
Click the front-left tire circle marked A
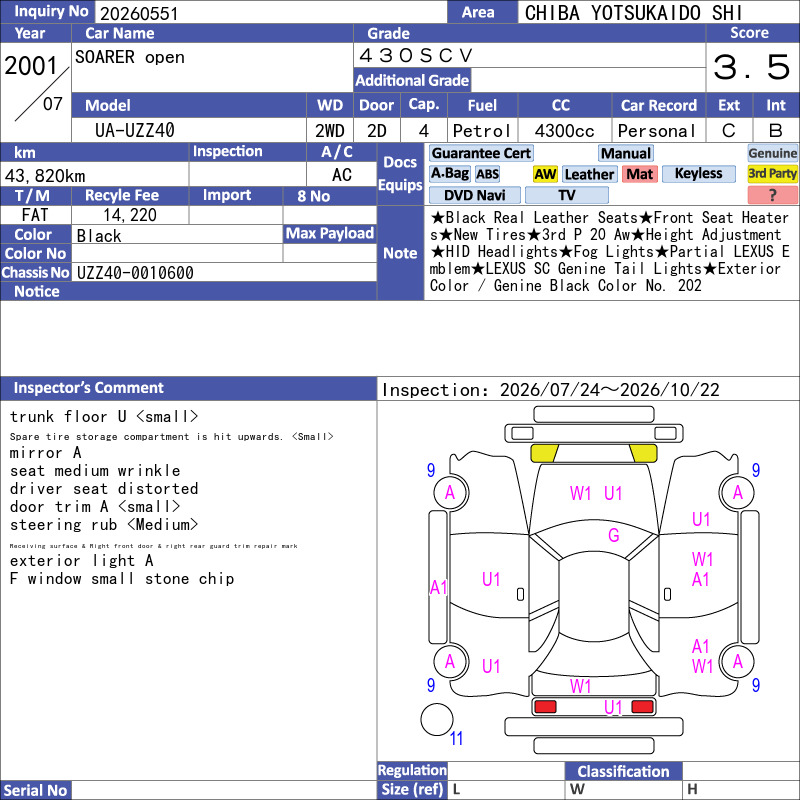451,493
